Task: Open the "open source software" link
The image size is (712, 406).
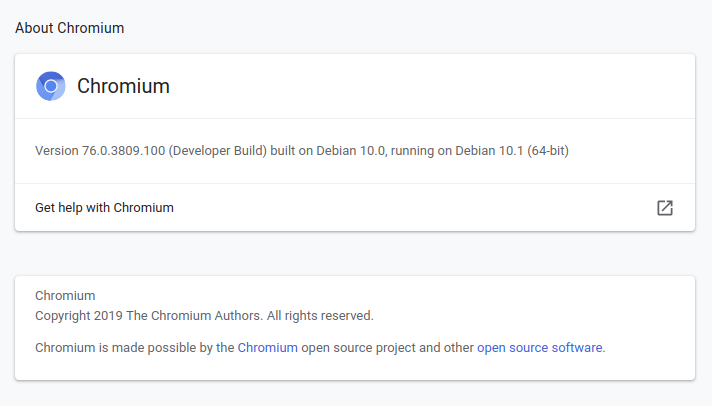Action: (x=540, y=348)
